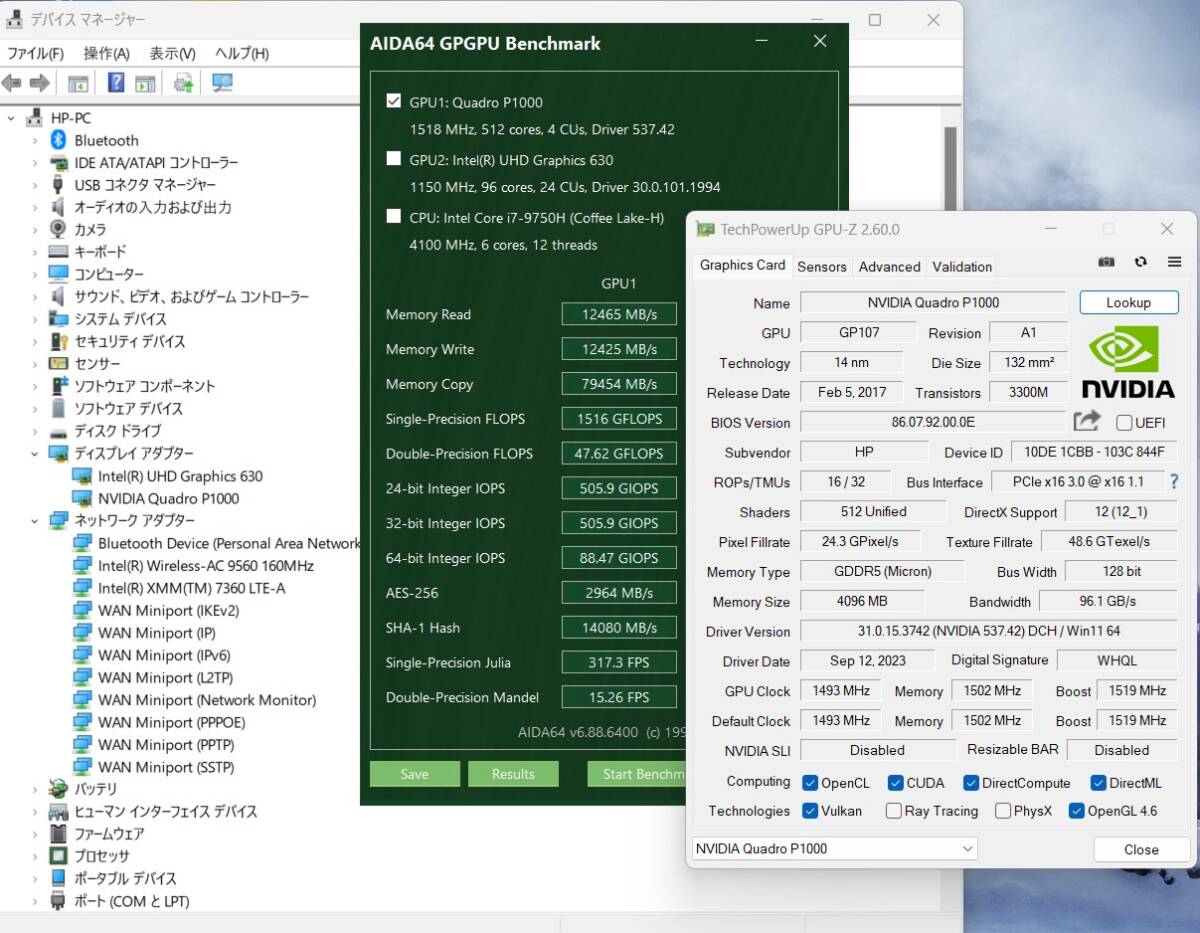Collapse the ネットワーク アダプター category

point(35,520)
